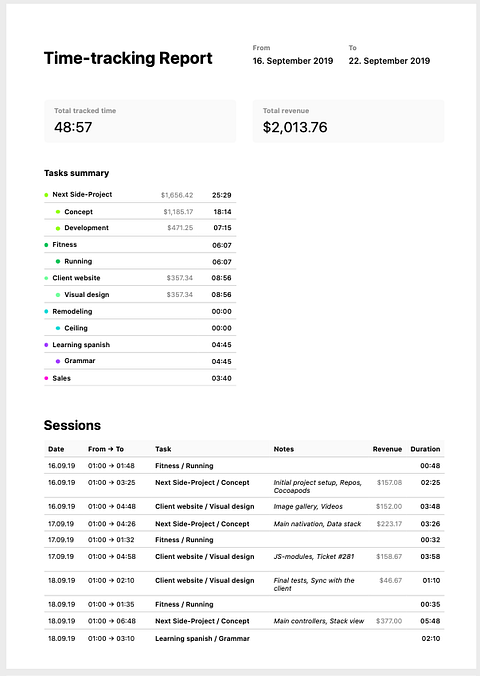Click the Date column header in Sessions

[x=56, y=449]
